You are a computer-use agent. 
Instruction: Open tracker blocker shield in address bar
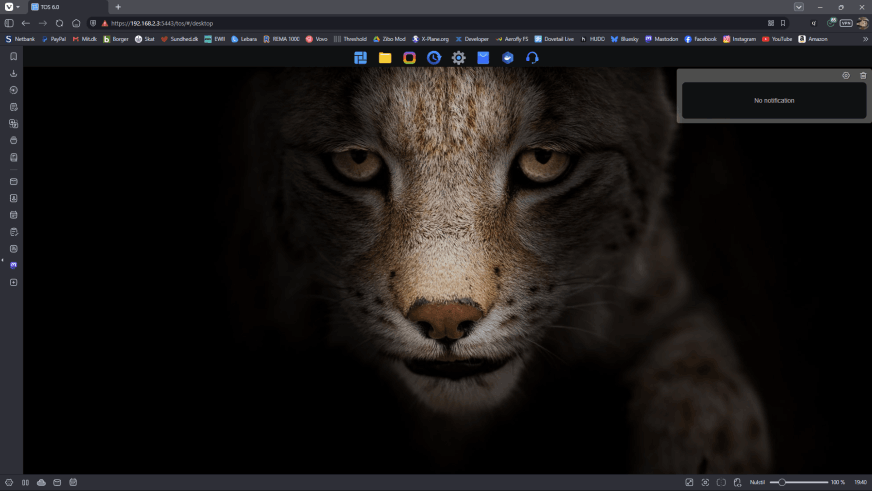[x=93, y=23]
